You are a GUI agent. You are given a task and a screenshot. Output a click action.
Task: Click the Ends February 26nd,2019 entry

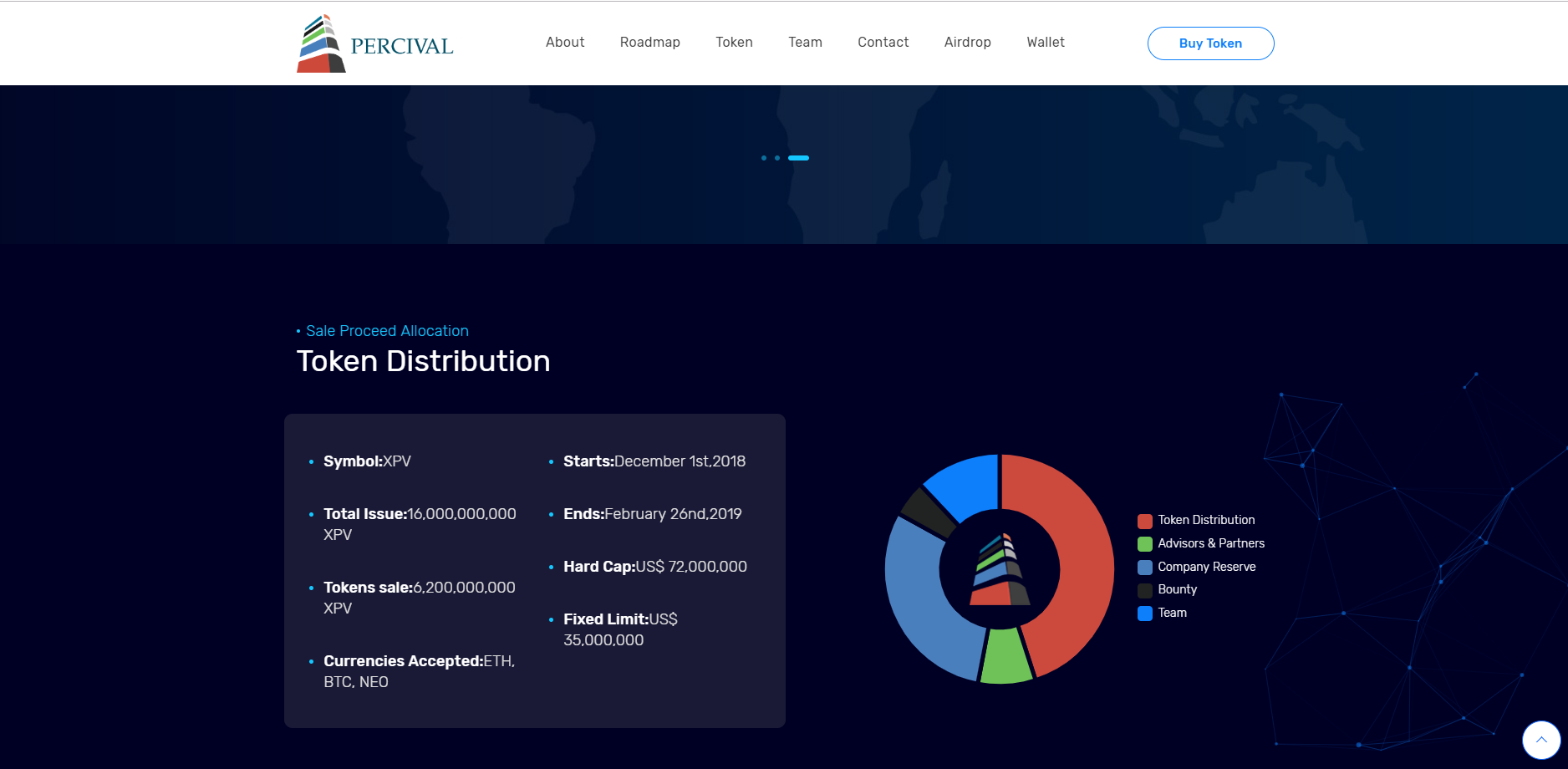(653, 514)
